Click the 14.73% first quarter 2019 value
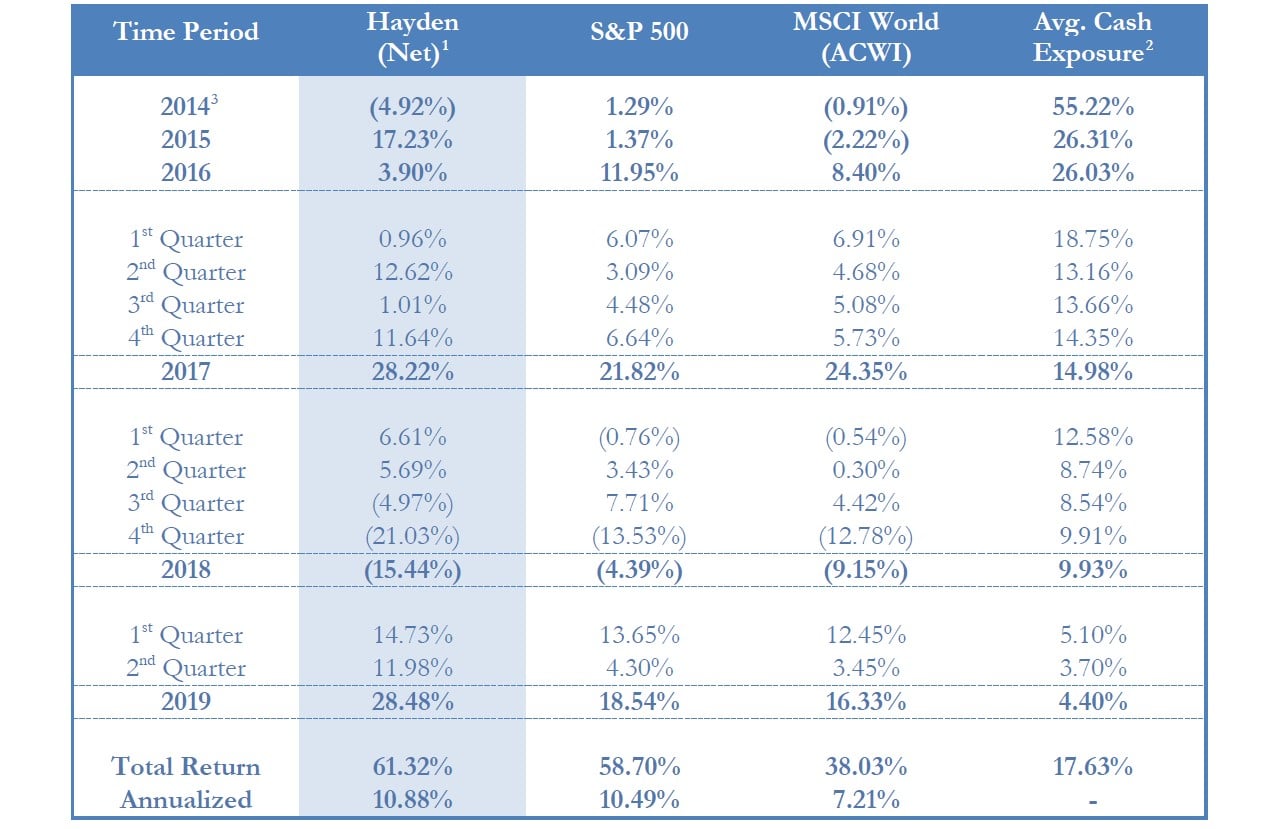This screenshot has width=1273, height=829. 411,635
